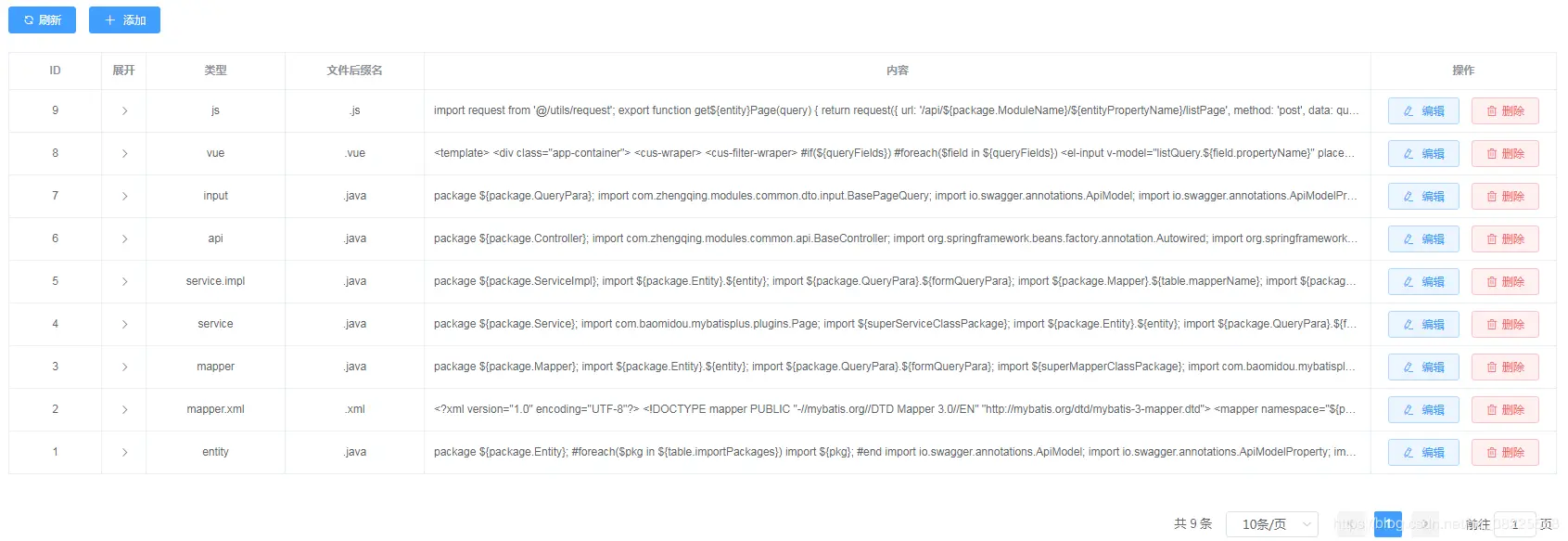1568x541 pixels.
Task: Open the 10条/页 page size dropdown
Action: (1271, 524)
